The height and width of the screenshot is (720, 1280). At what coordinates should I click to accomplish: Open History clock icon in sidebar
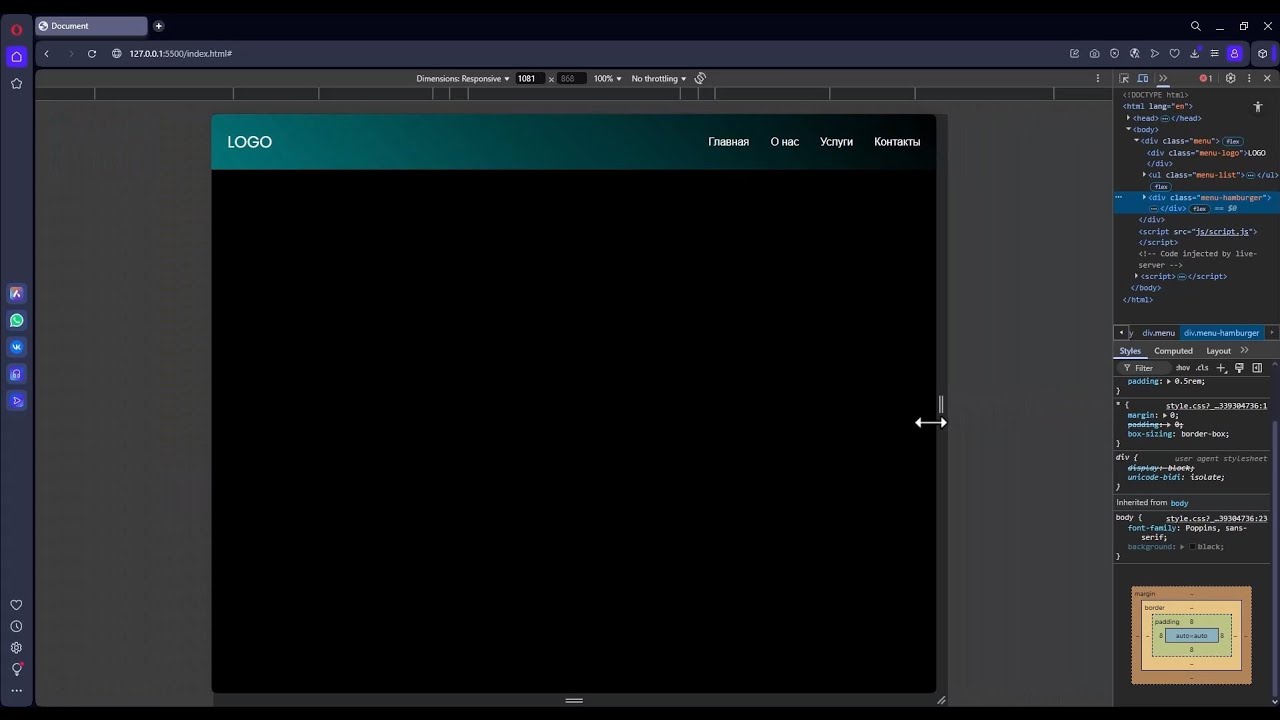tap(16, 626)
